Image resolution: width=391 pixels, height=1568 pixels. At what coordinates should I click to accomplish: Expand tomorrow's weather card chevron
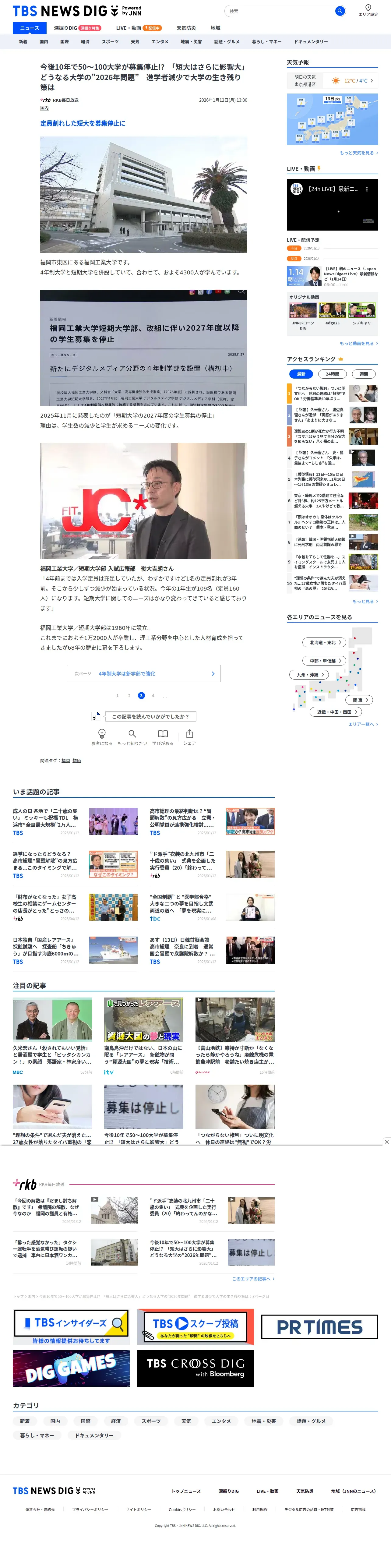(372, 80)
